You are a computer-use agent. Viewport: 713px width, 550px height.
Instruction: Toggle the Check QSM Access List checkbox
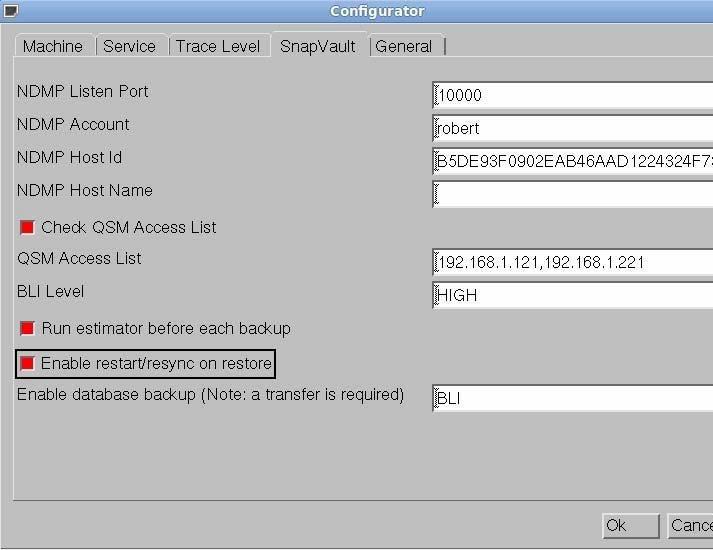click(x=28, y=228)
